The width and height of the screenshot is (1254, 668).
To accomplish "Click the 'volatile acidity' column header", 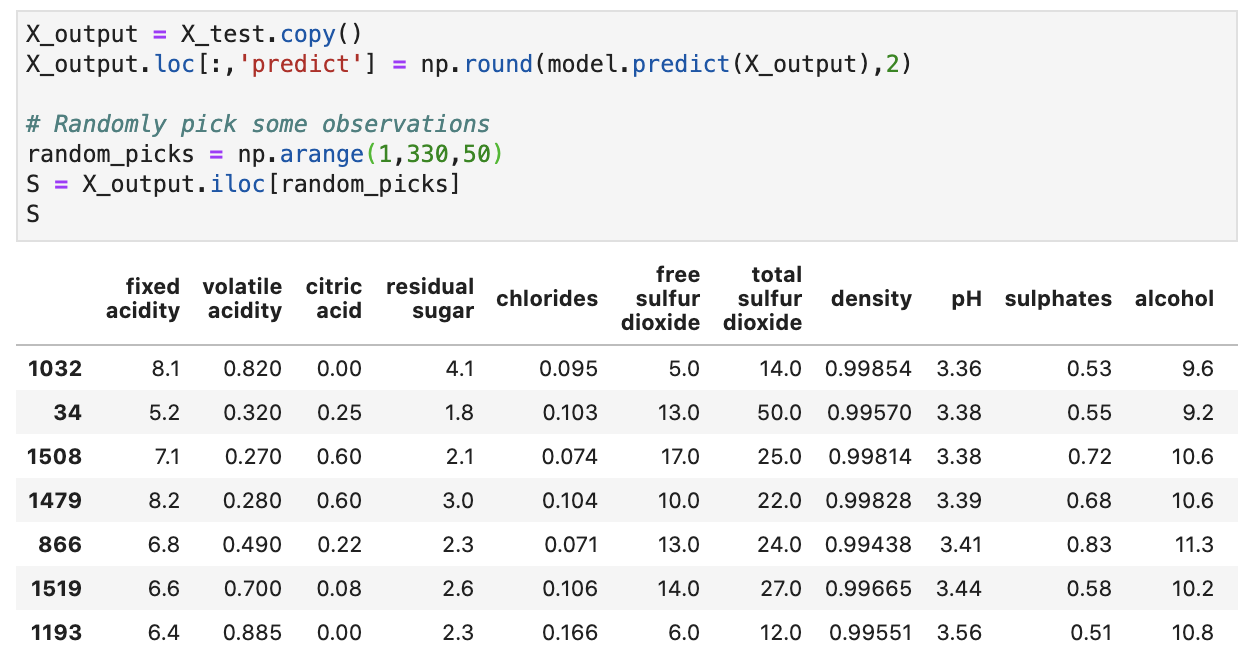I will 242,298.
